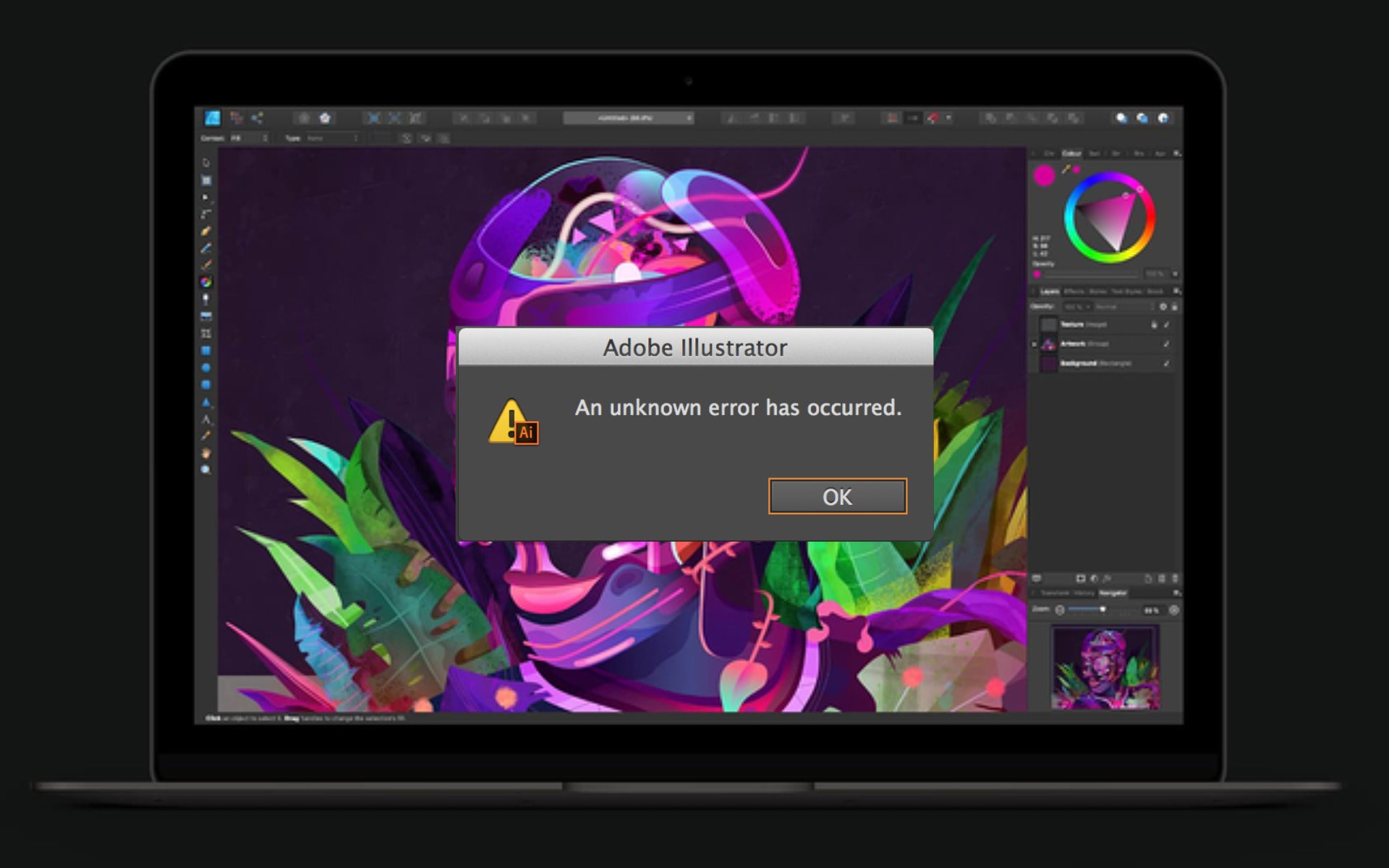Switch to the Text Styles tab
This screenshot has width=1389, height=868.
(1126, 292)
